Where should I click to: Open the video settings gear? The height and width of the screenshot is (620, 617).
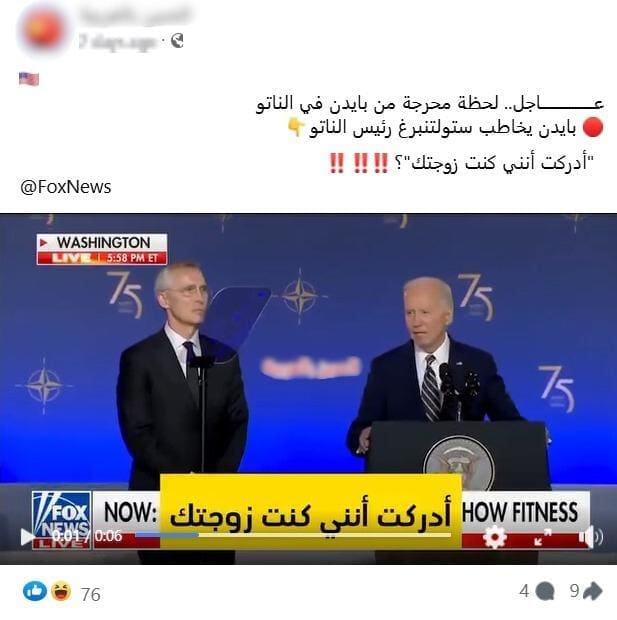tap(494, 537)
